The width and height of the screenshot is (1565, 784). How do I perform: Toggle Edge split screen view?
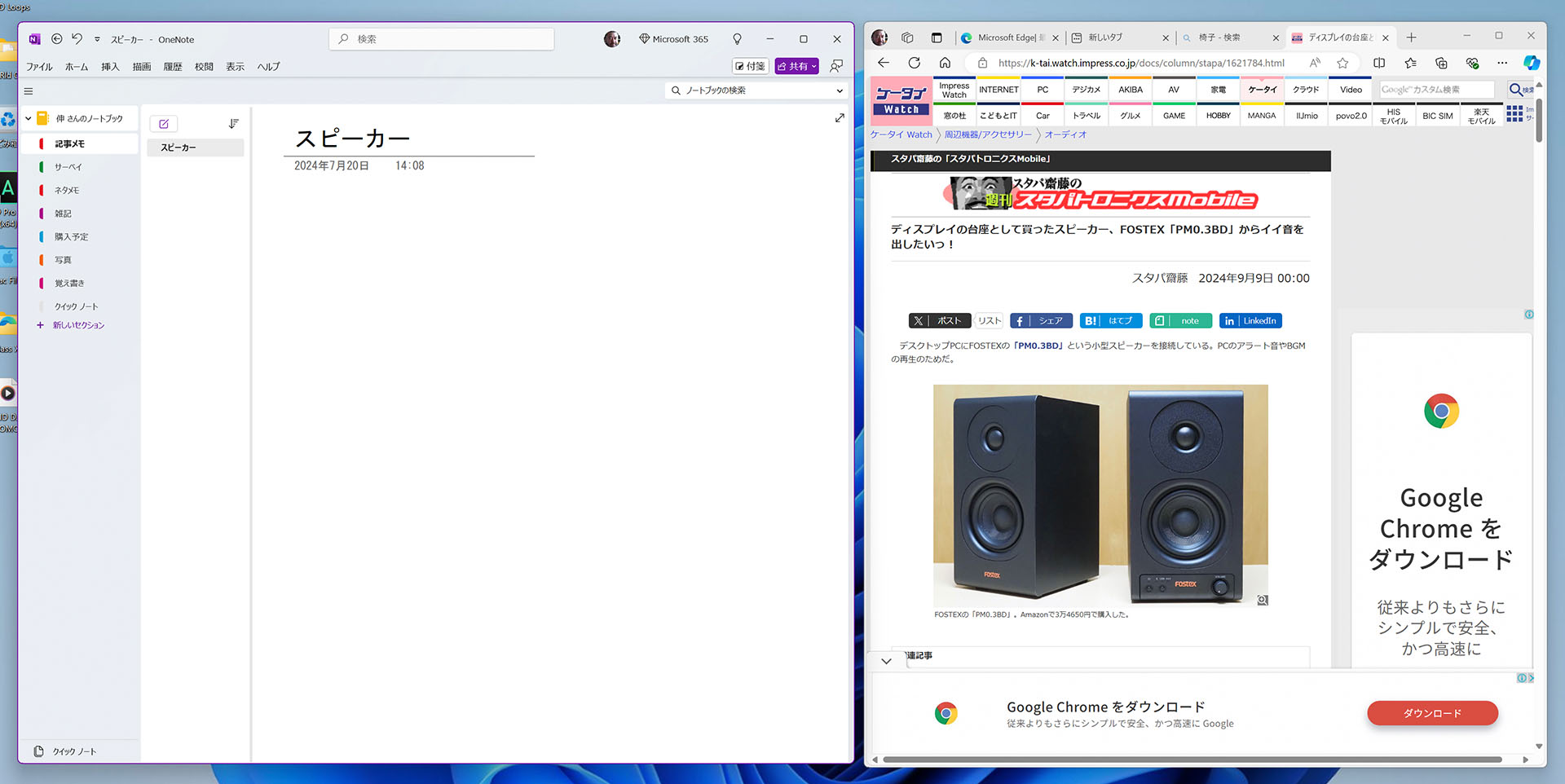[x=1378, y=63]
